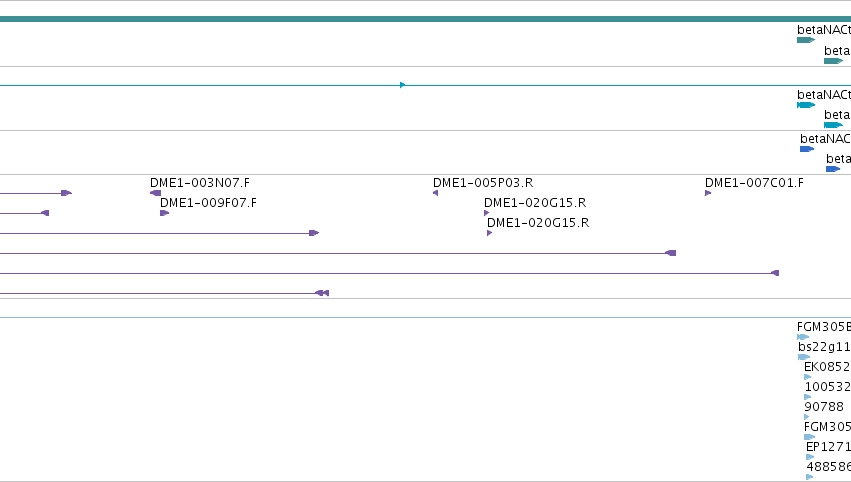The width and height of the screenshot is (851, 482).
Task: Click the dark teal arrow under first-track beta label
Action: coord(833,61)
